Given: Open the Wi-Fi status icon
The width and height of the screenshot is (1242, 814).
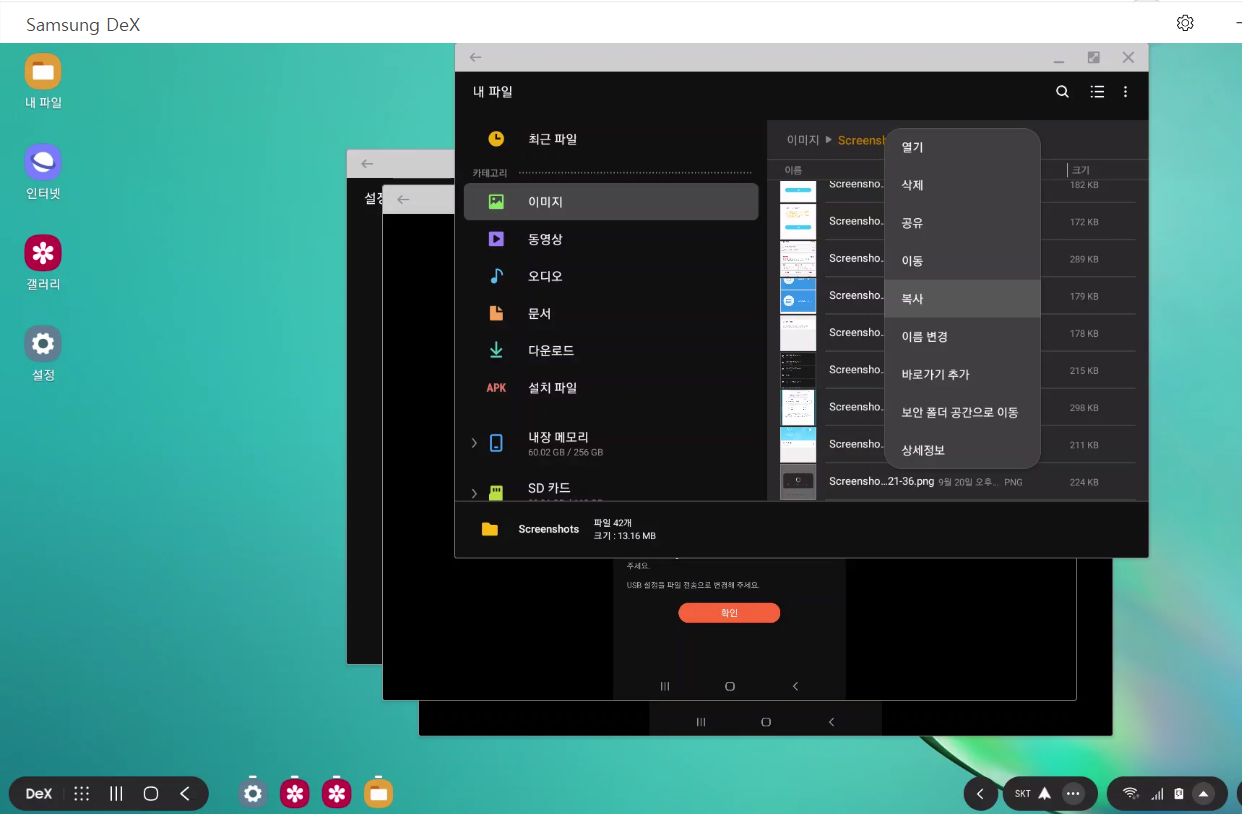Looking at the screenshot, I should point(1131,794).
